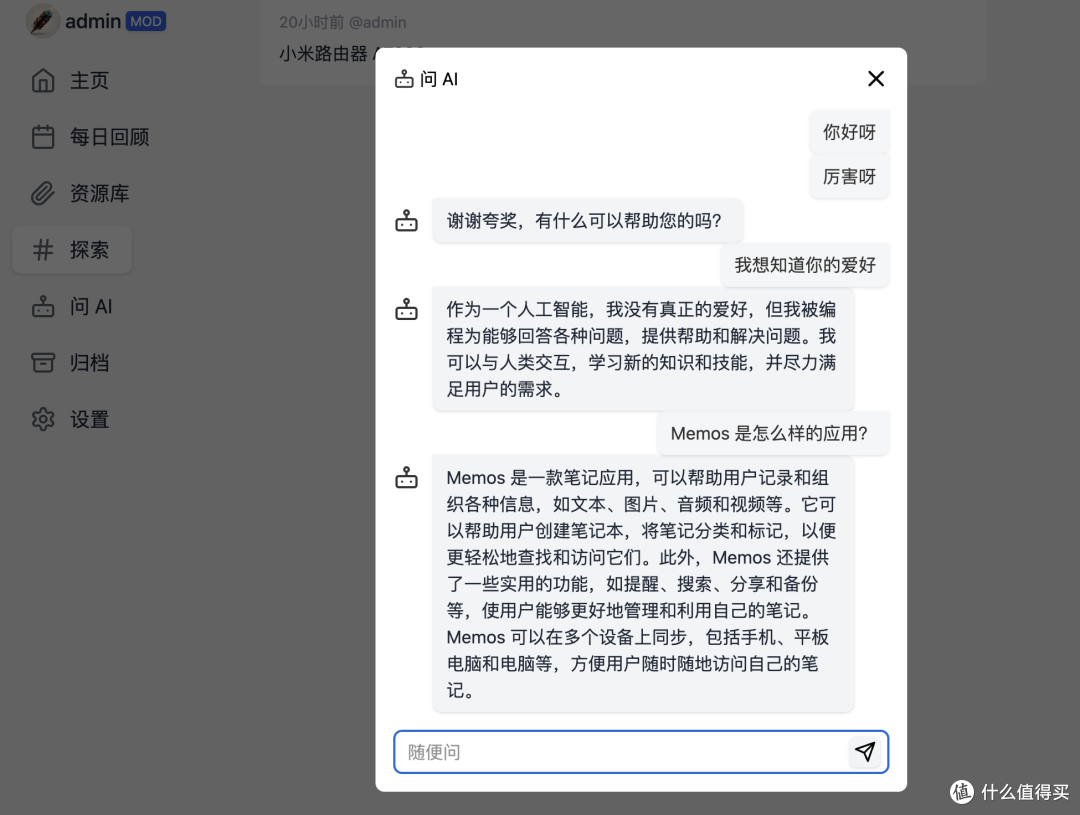1080x815 pixels.
Task: Click the 探索 hashtag icon
Action: tap(43, 250)
